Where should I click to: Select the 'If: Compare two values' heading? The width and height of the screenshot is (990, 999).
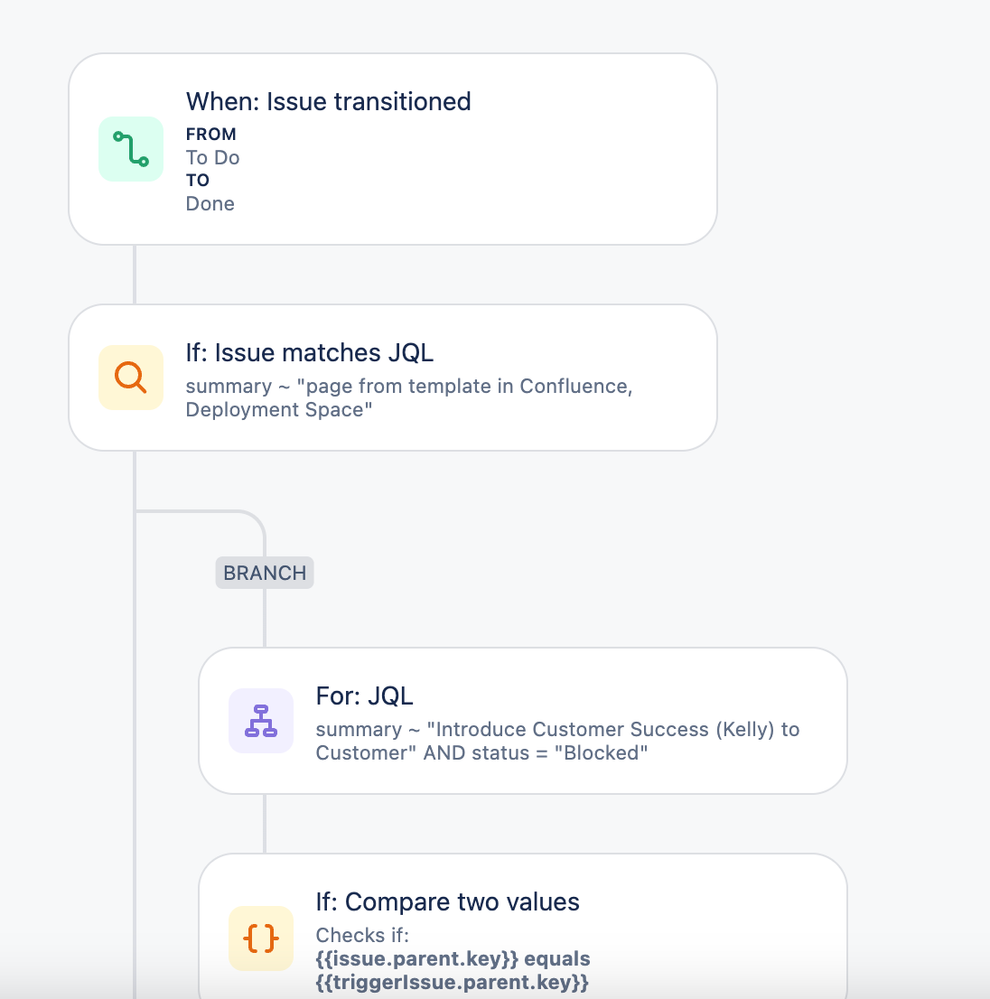[447, 902]
